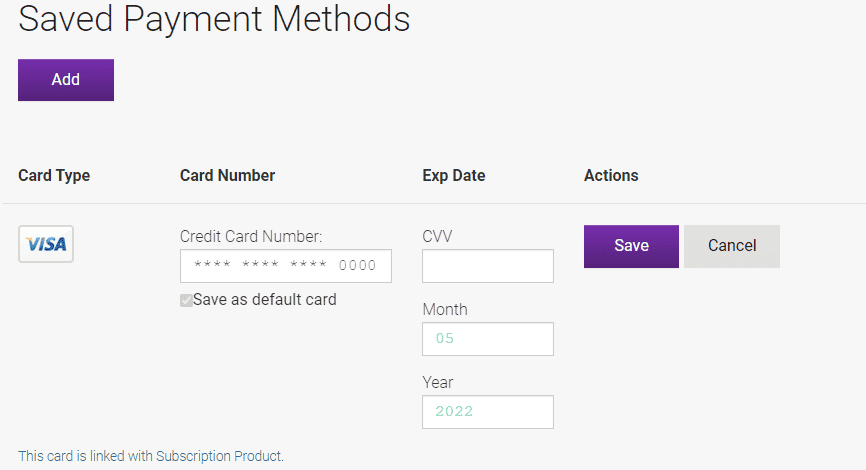Click the VISA card logo
866x470 pixels.
tap(46, 244)
